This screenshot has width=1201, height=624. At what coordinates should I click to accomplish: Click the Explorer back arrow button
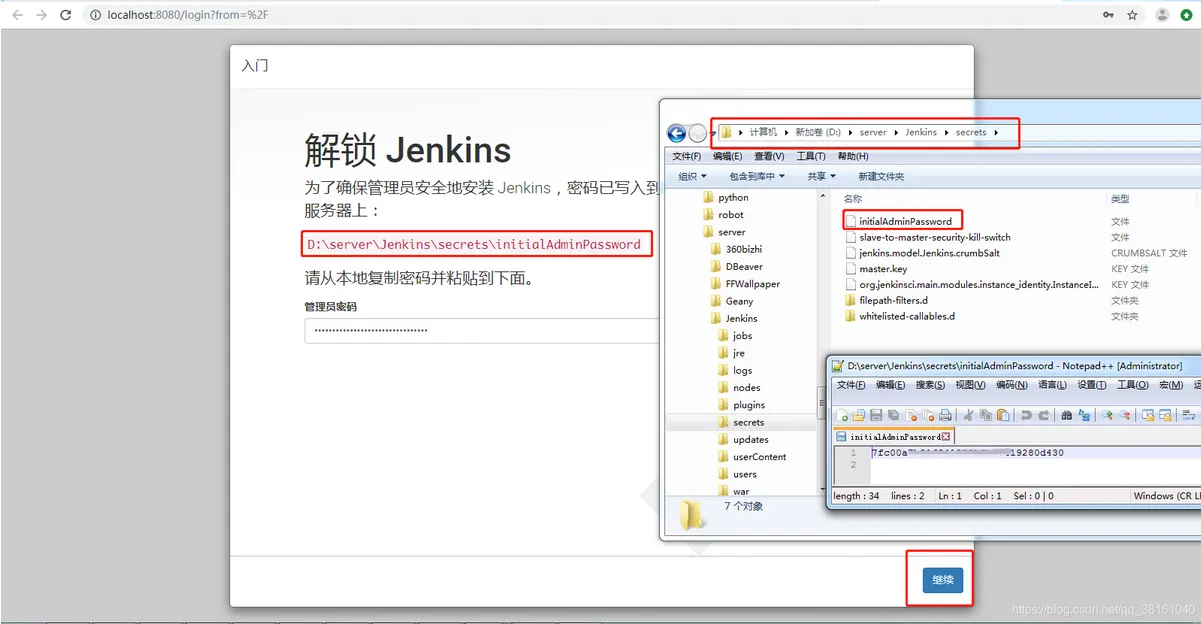tap(677, 133)
